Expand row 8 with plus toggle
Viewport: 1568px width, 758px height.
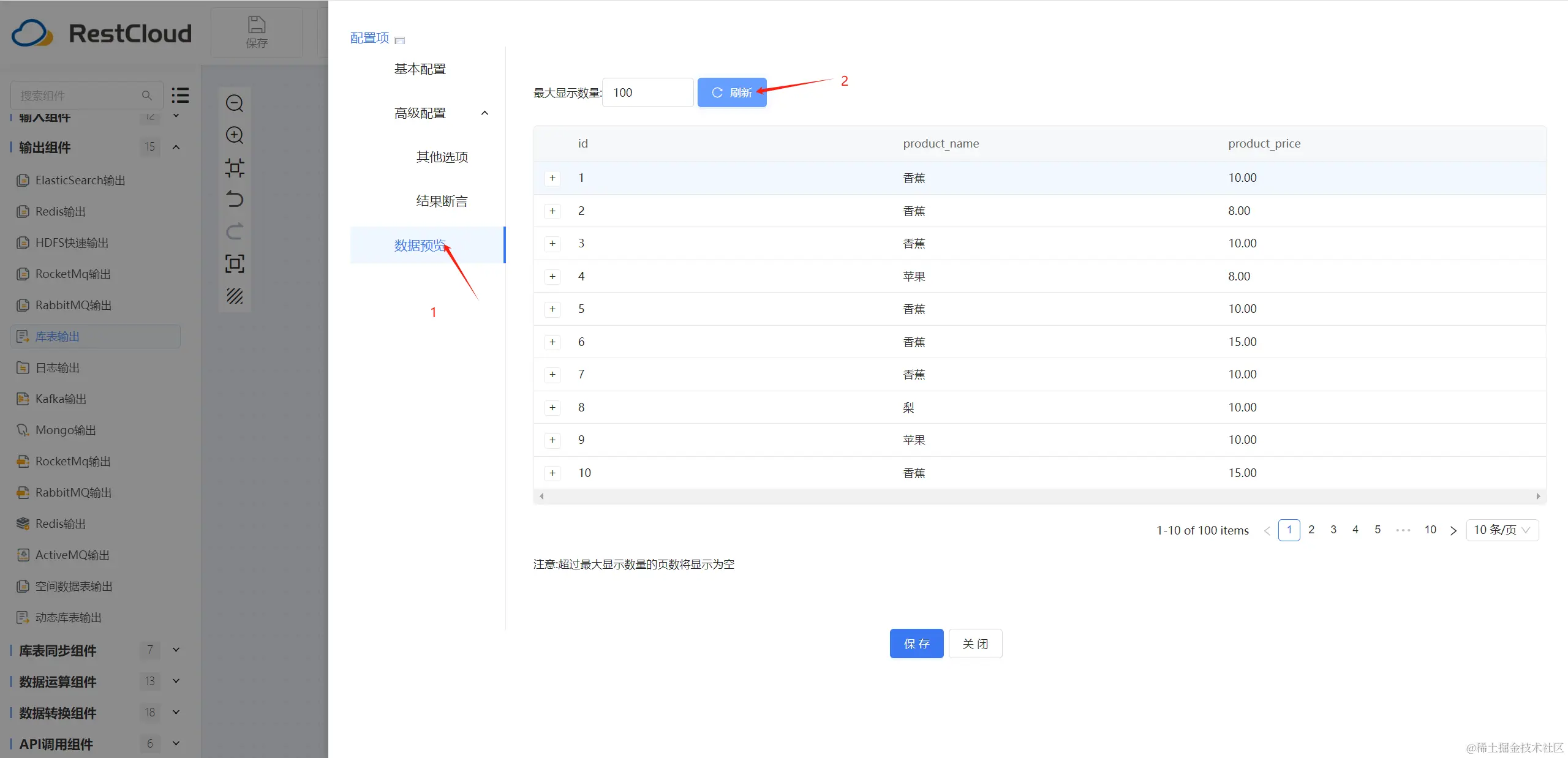tap(552, 408)
